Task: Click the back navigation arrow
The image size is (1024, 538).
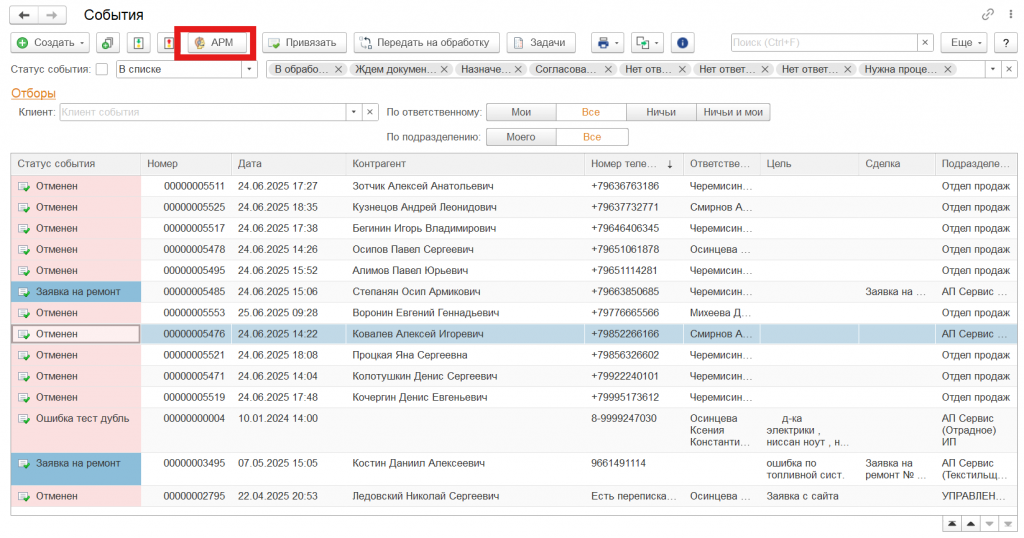Action: 24,15
